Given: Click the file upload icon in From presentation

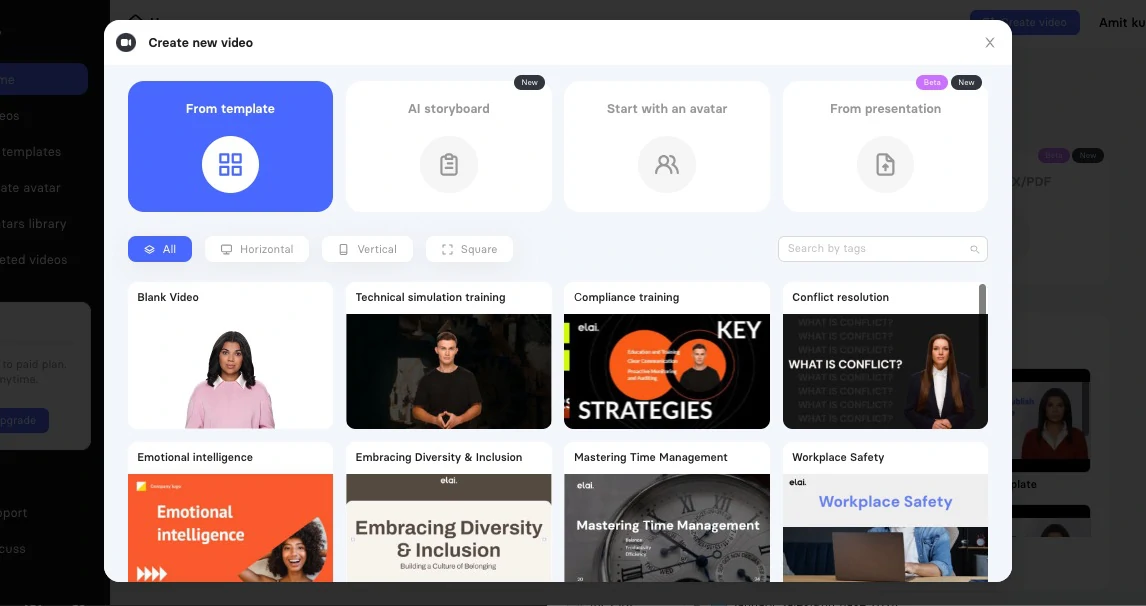Looking at the screenshot, I should pyautogui.click(x=885, y=164).
